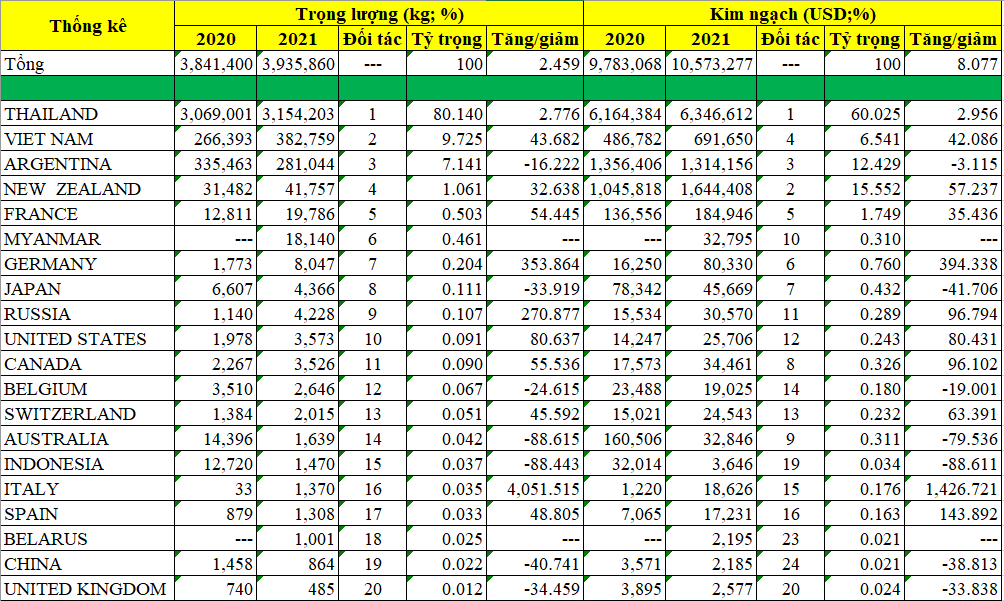Click the ITALY row label
Viewport: 1004px width, 601px height.
[88, 488]
